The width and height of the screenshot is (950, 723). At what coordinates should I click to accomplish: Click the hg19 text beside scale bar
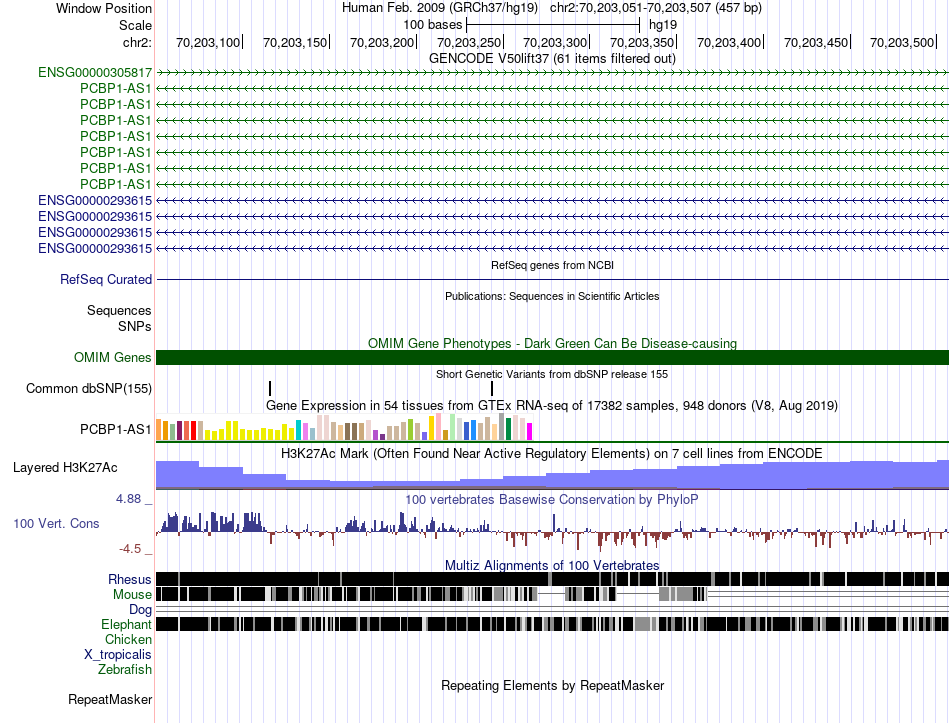[x=663, y=25]
